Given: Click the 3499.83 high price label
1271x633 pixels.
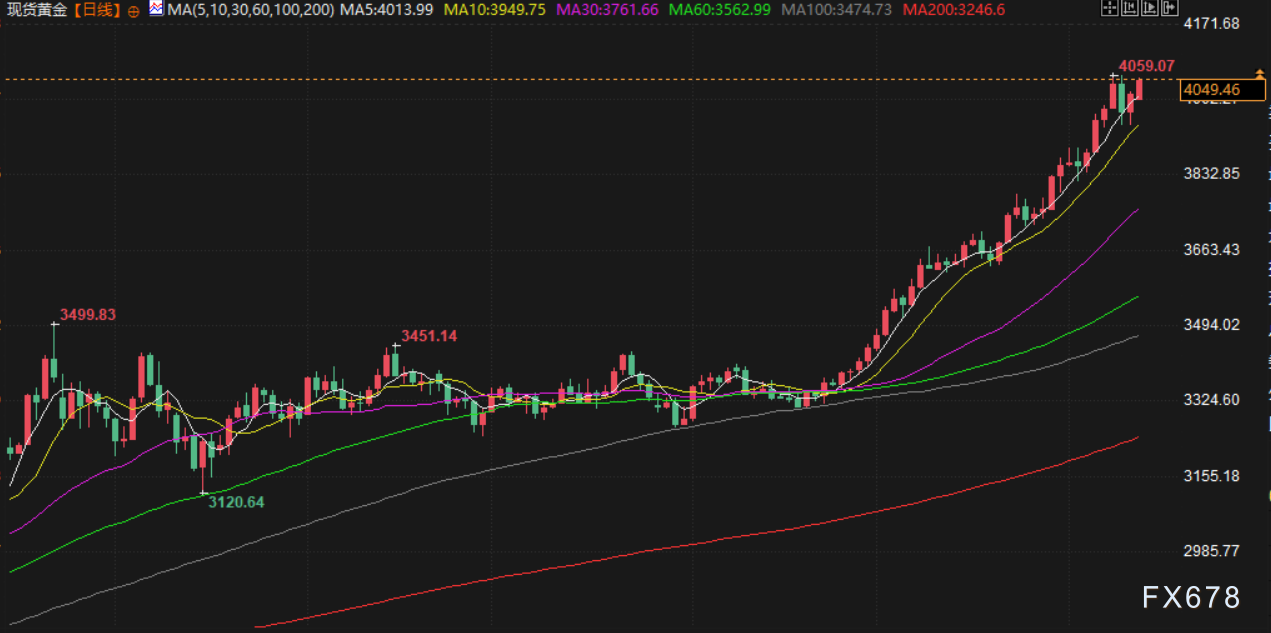Looking at the screenshot, I should pos(88,314).
